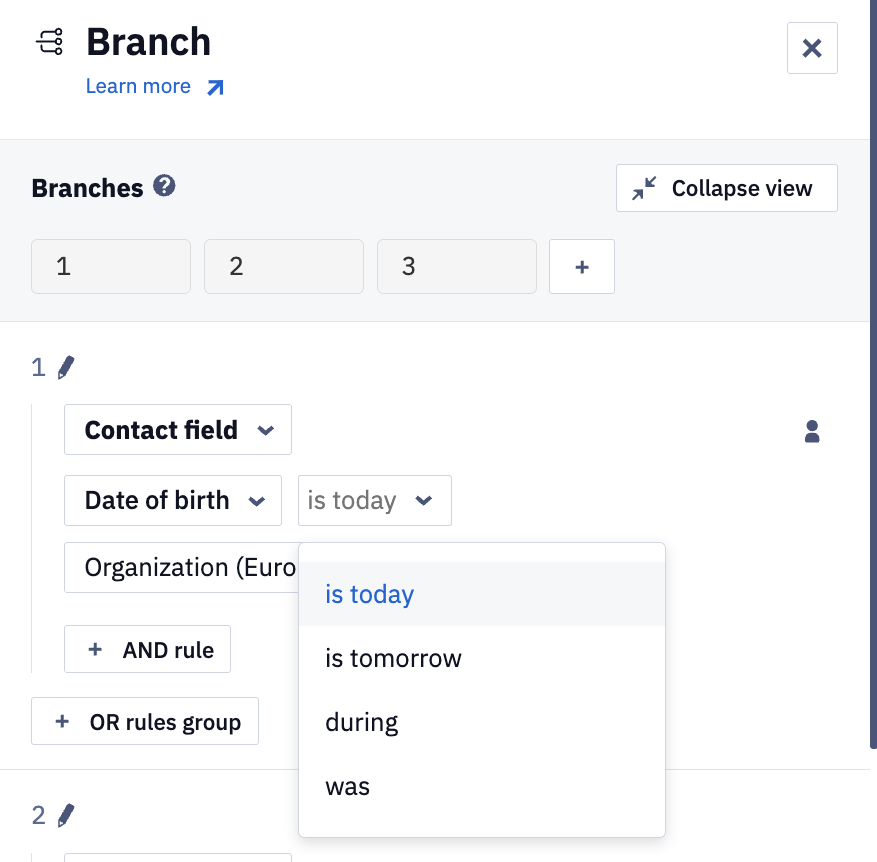Open the Branches help question mark icon
This screenshot has height=862, width=877.
tap(164, 186)
